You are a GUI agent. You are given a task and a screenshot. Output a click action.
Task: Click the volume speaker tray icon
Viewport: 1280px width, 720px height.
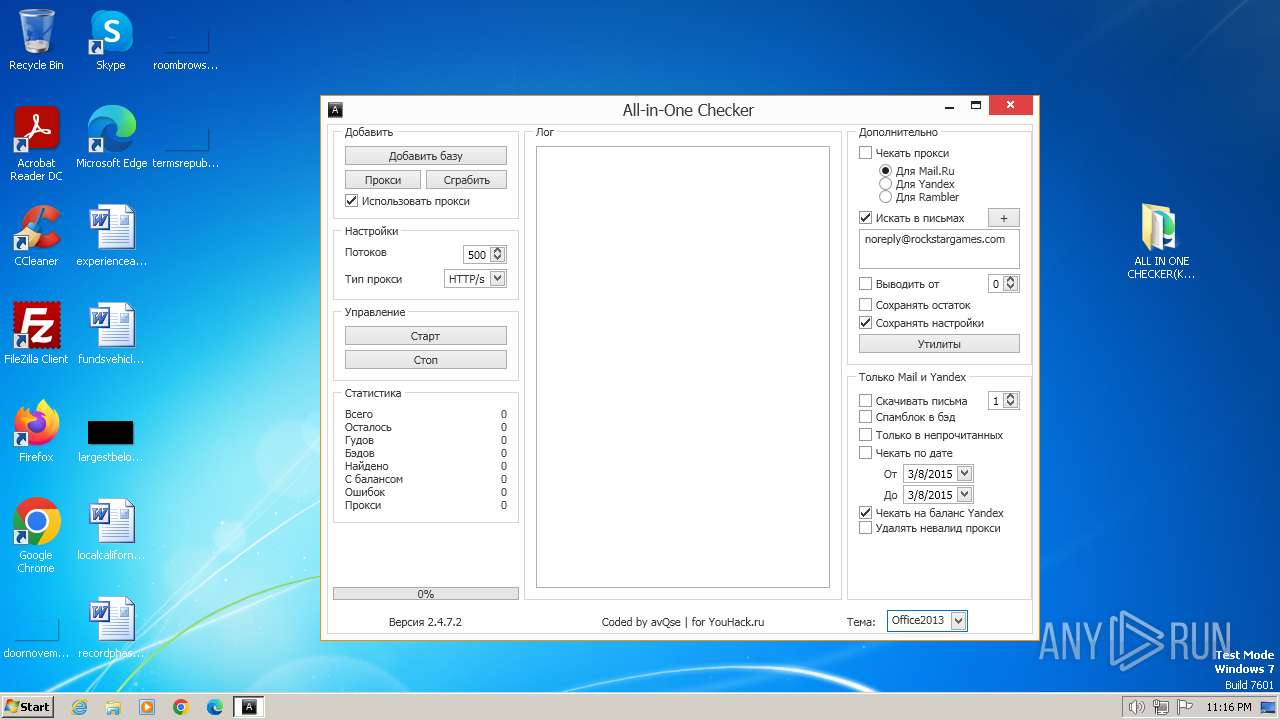tap(1137, 707)
